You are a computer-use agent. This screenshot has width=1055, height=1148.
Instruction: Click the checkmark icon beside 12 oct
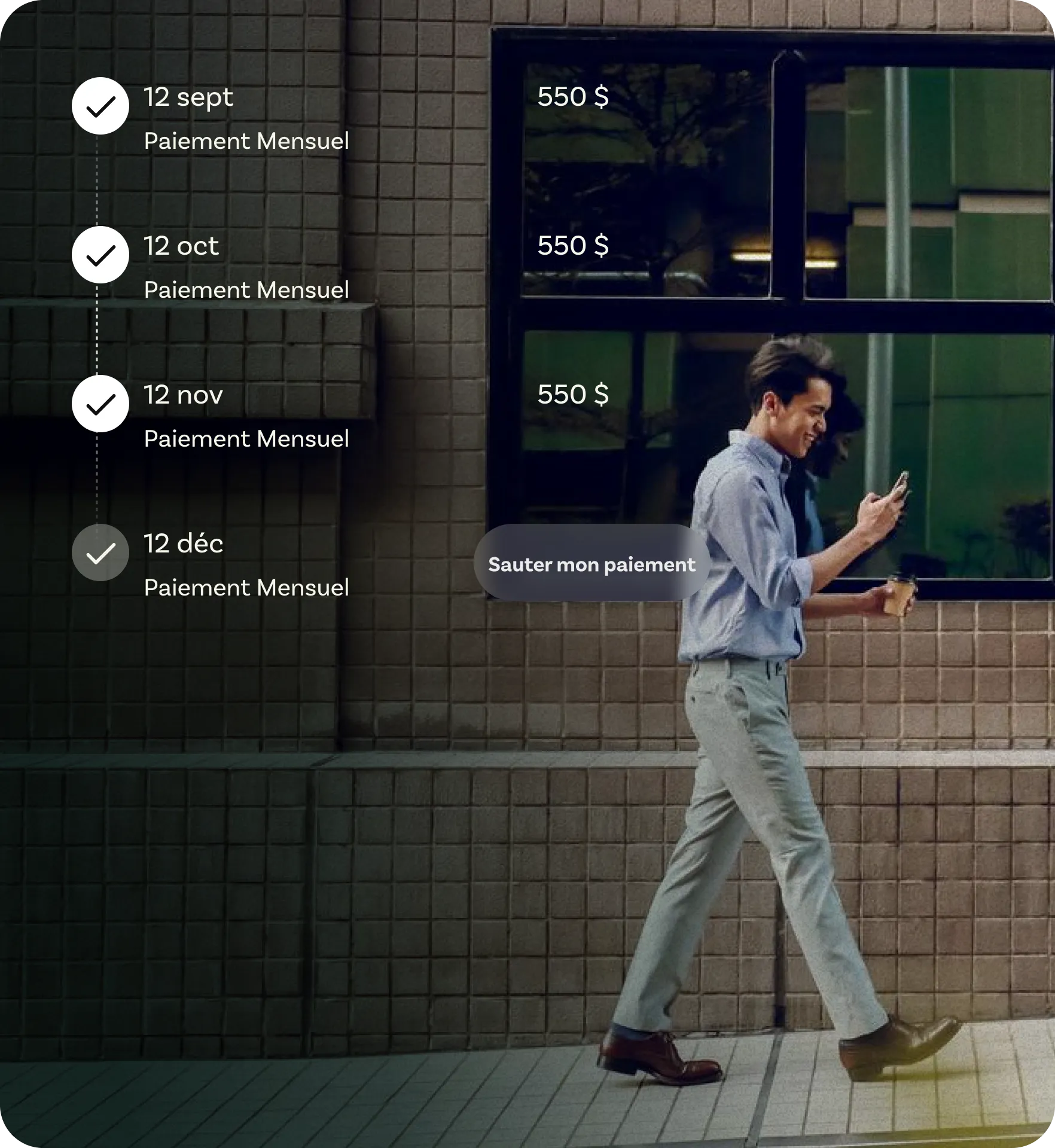coord(100,255)
